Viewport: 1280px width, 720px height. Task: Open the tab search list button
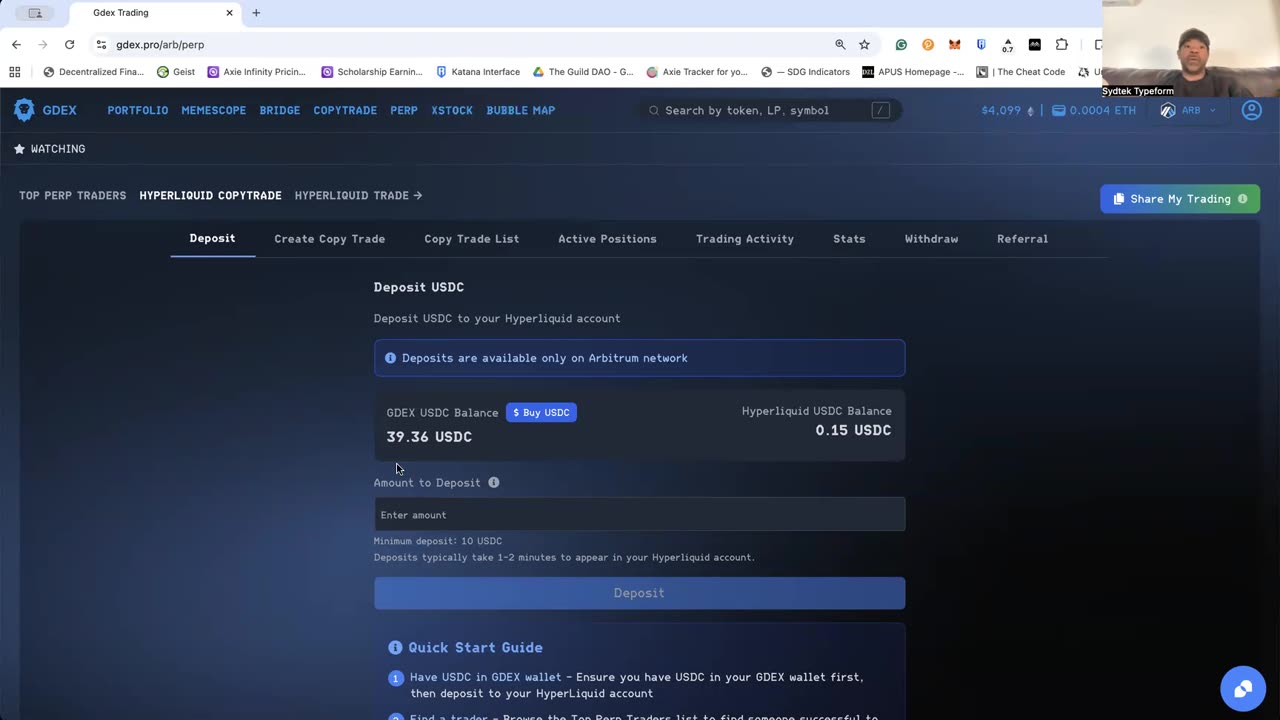35,13
